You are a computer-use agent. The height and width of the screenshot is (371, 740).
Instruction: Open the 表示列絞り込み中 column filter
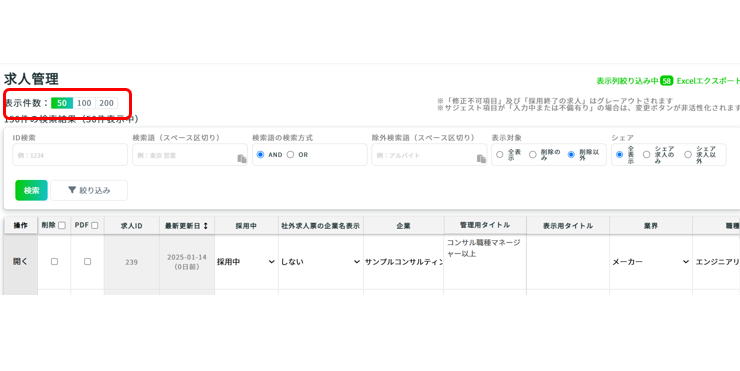[634, 81]
